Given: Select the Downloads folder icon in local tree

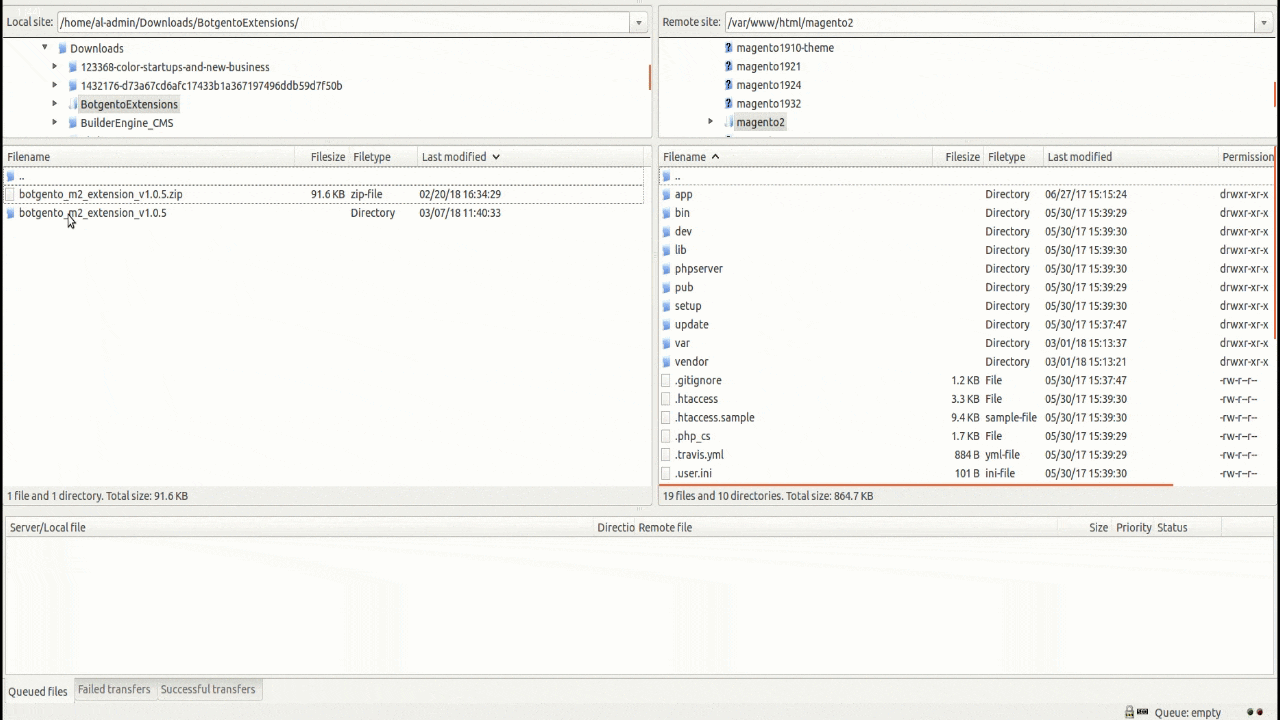Looking at the screenshot, I should (x=62, y=48).
